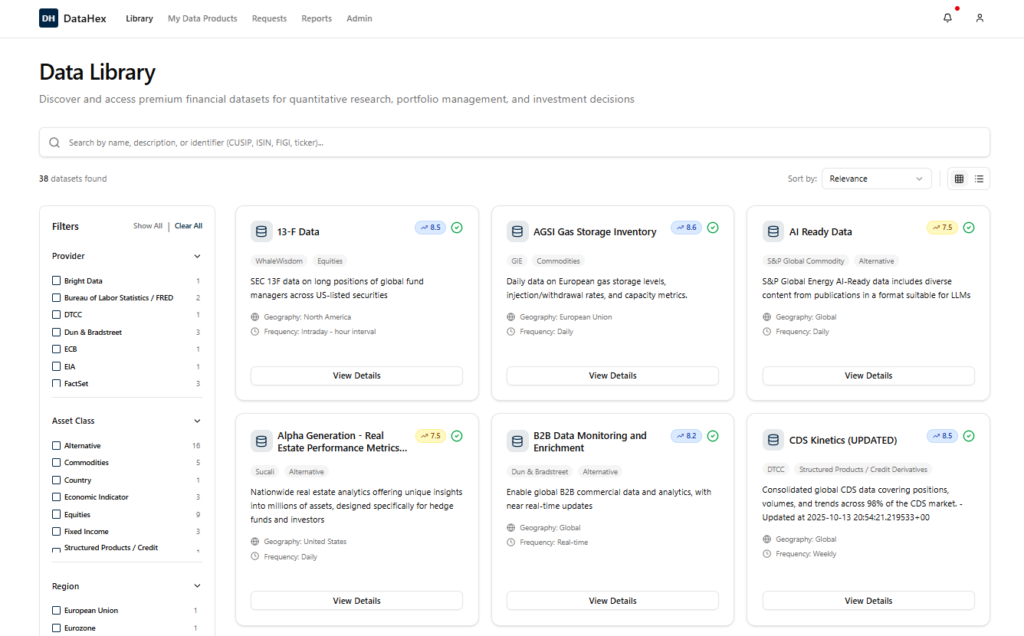Click the green check icon on CDS Kinetics
Viewport: 1024px width, 636px height.
click(969, 436)
